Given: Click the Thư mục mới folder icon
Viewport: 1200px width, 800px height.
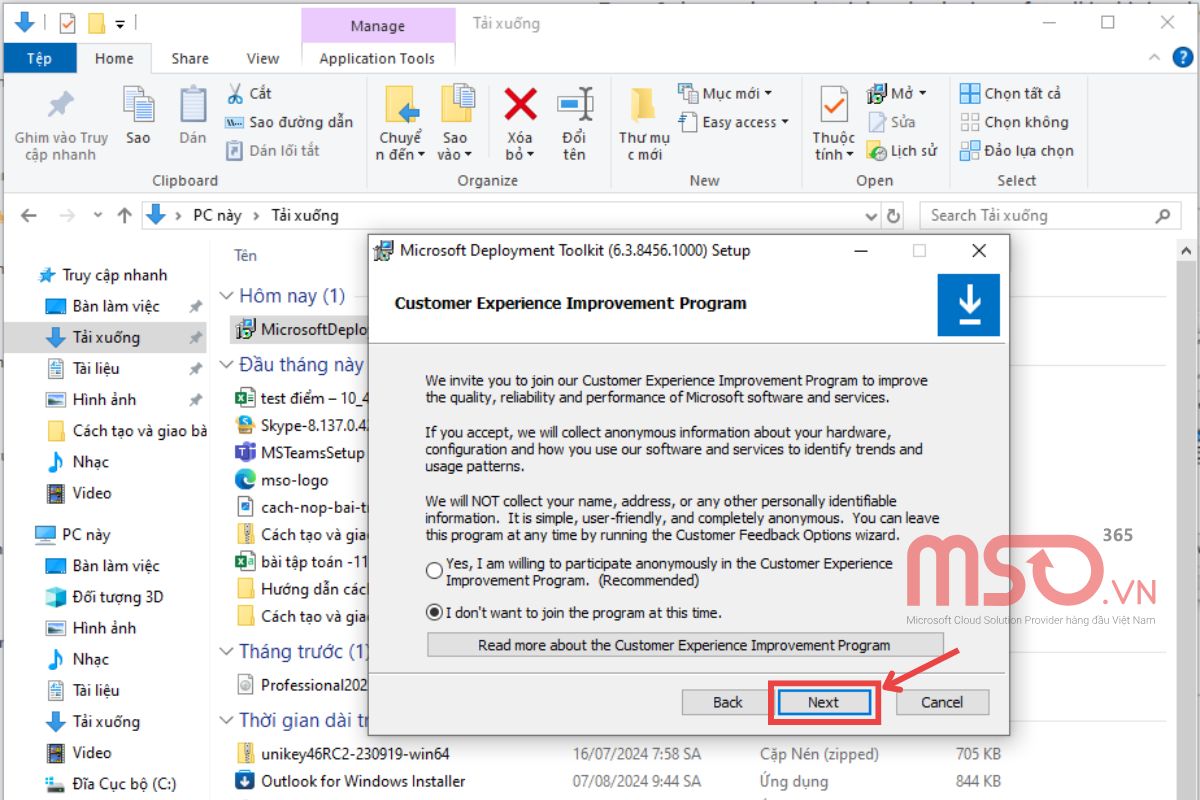Looking at the screenshot, I should pyautogui.click(x=643, y=105).
